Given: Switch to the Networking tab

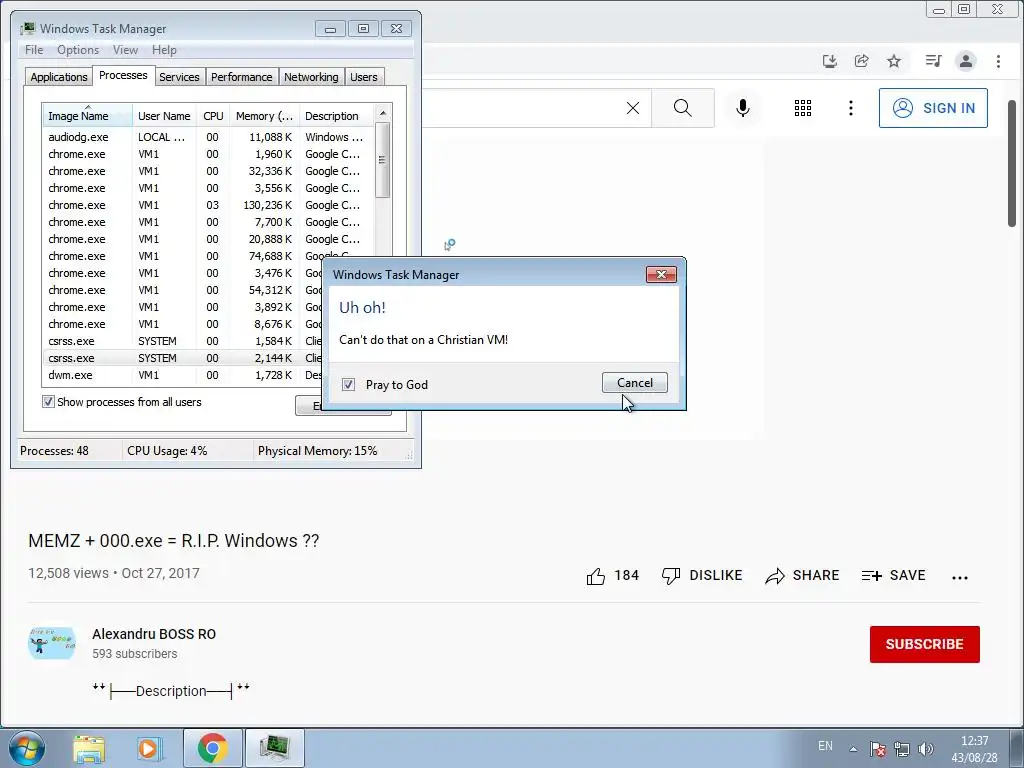Looking at the screenshot, I should pyautogui.click(x=311, y=77).
